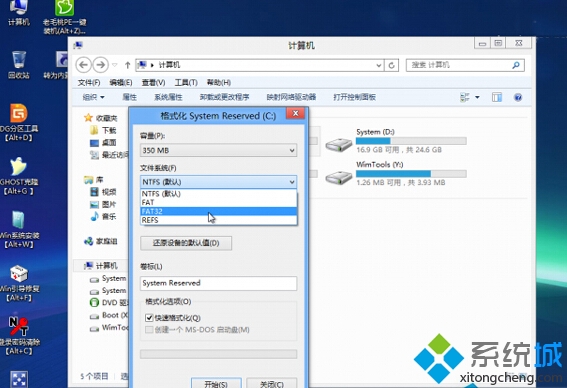Select Music library in navigation pane
Image resolution: width=567 pixels, height=388 pixels.
click(103, 217)
